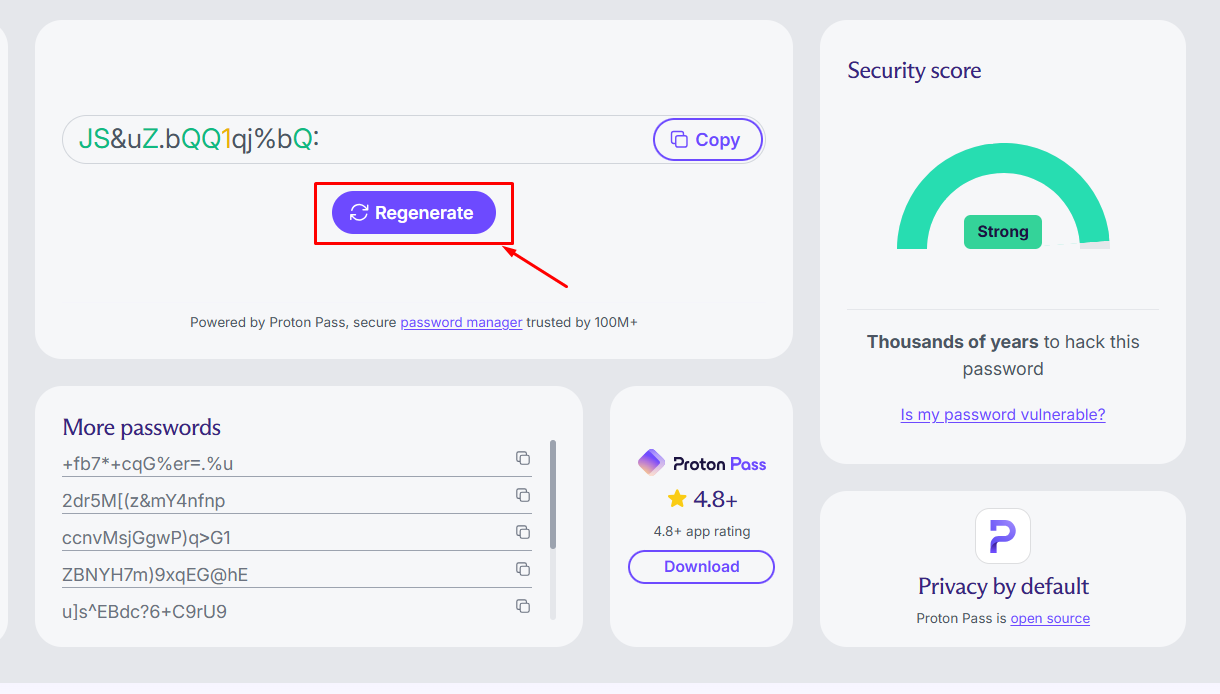Click the copy icon beside "2dr5M[(z&mY4nfnp"
The height and width of the screenshot is (694, 1220).
[x=522, y=494]
